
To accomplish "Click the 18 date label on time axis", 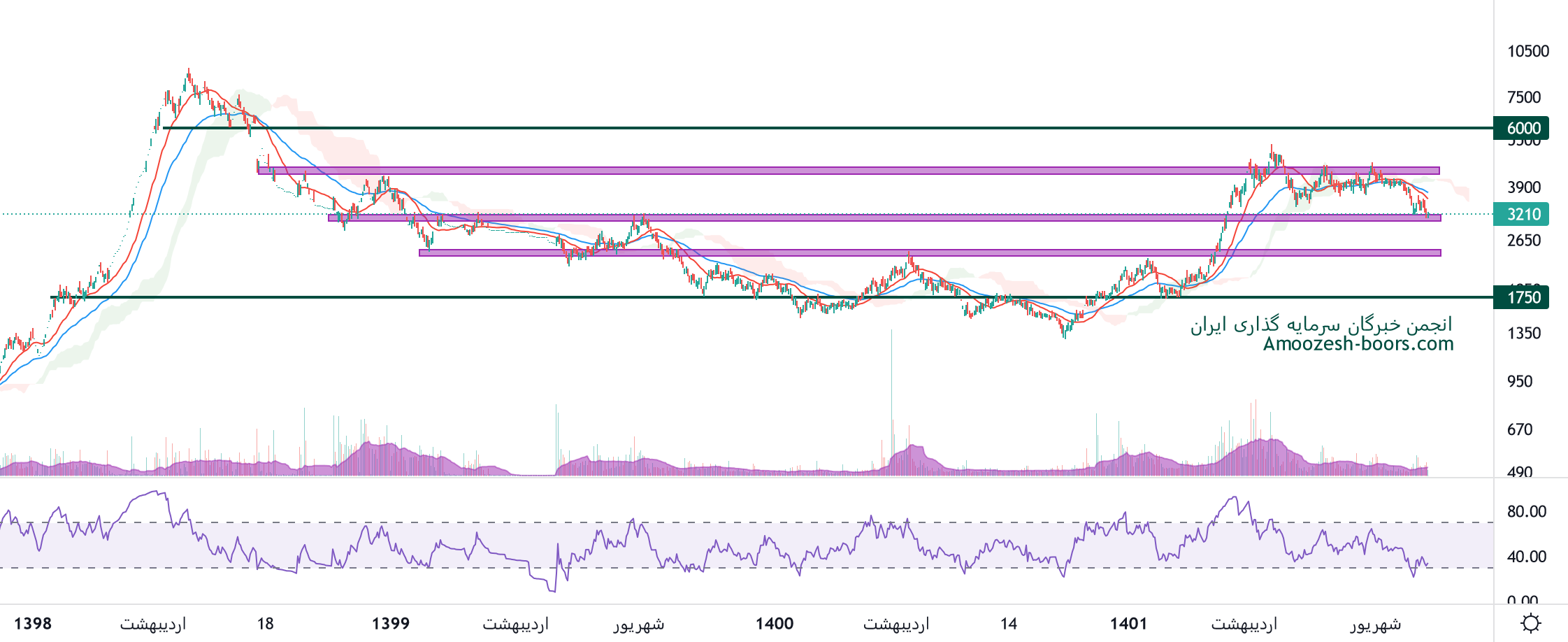I will [x=266, y=623].
